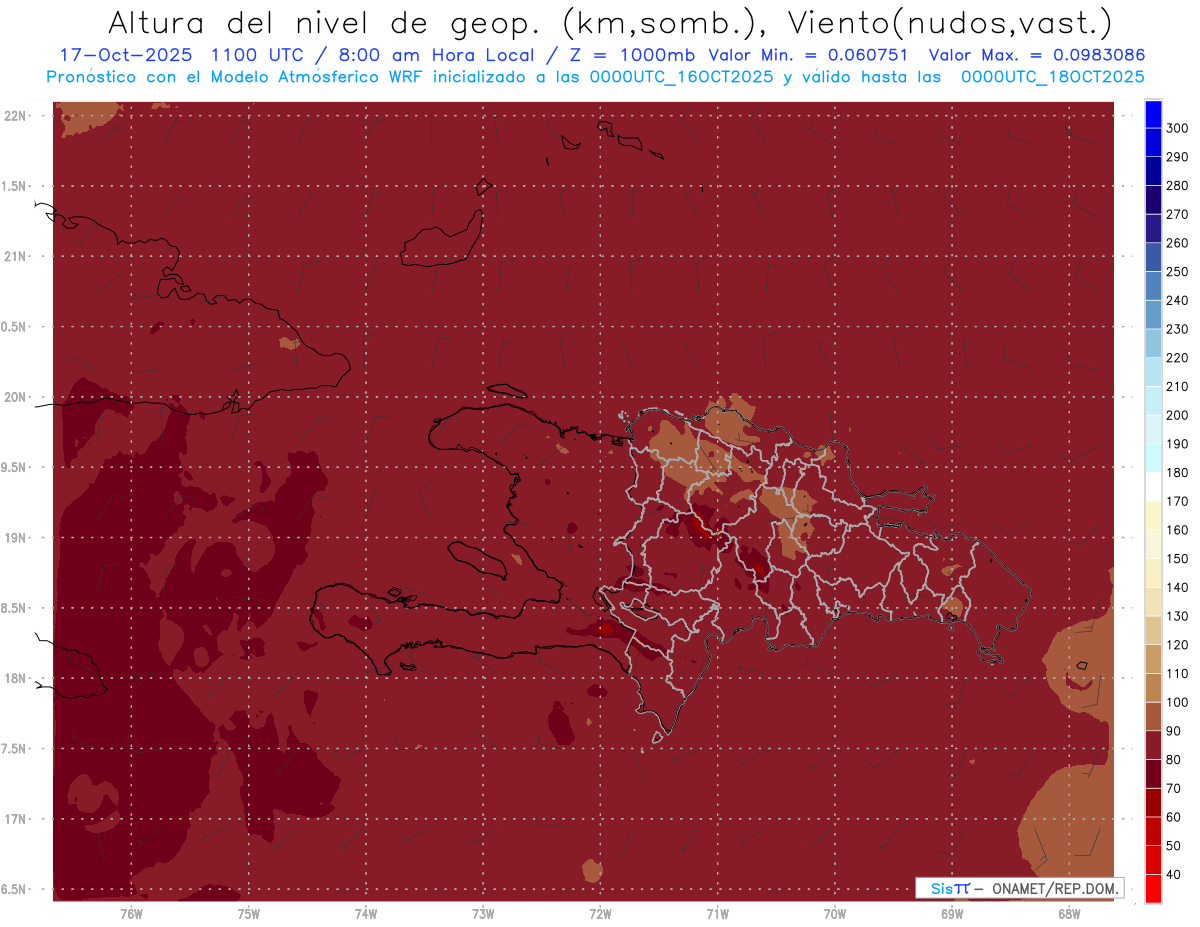This screenshot has height=927, width=1200.
Task: Click the SisPI ONAMET/REP.DOM. watermark label
Action: (1020, 888)
